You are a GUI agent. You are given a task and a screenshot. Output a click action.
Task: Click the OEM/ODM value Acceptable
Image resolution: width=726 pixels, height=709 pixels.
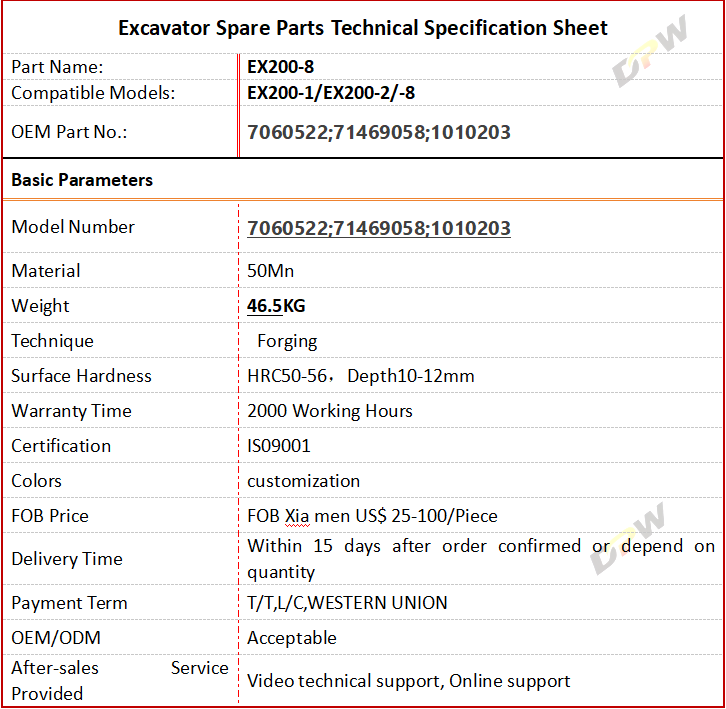coord(292,638)
